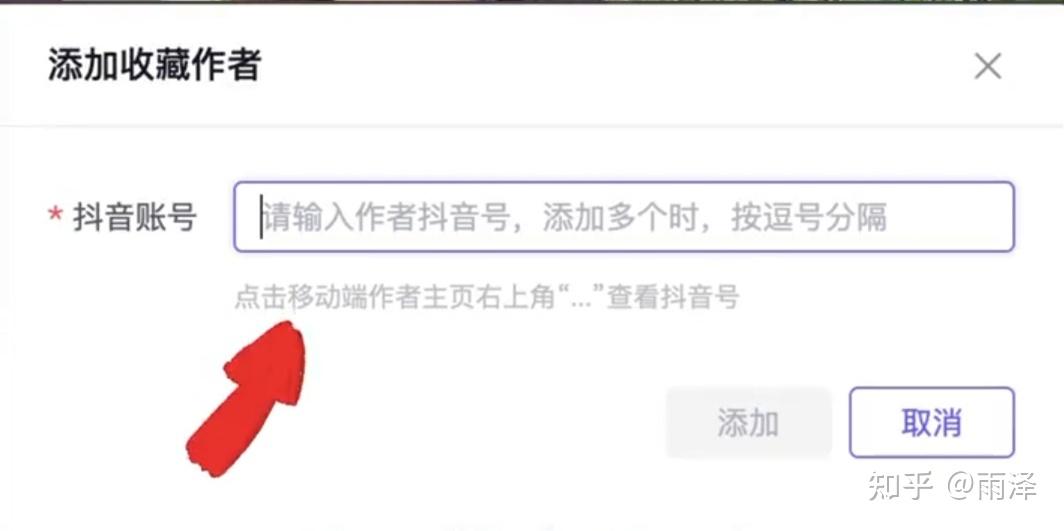Image resolution: width=1064 pixels, height=531 pixels.
Task: Click the 添加收藏作者 dialog title
Action: [x=155, y=66]
